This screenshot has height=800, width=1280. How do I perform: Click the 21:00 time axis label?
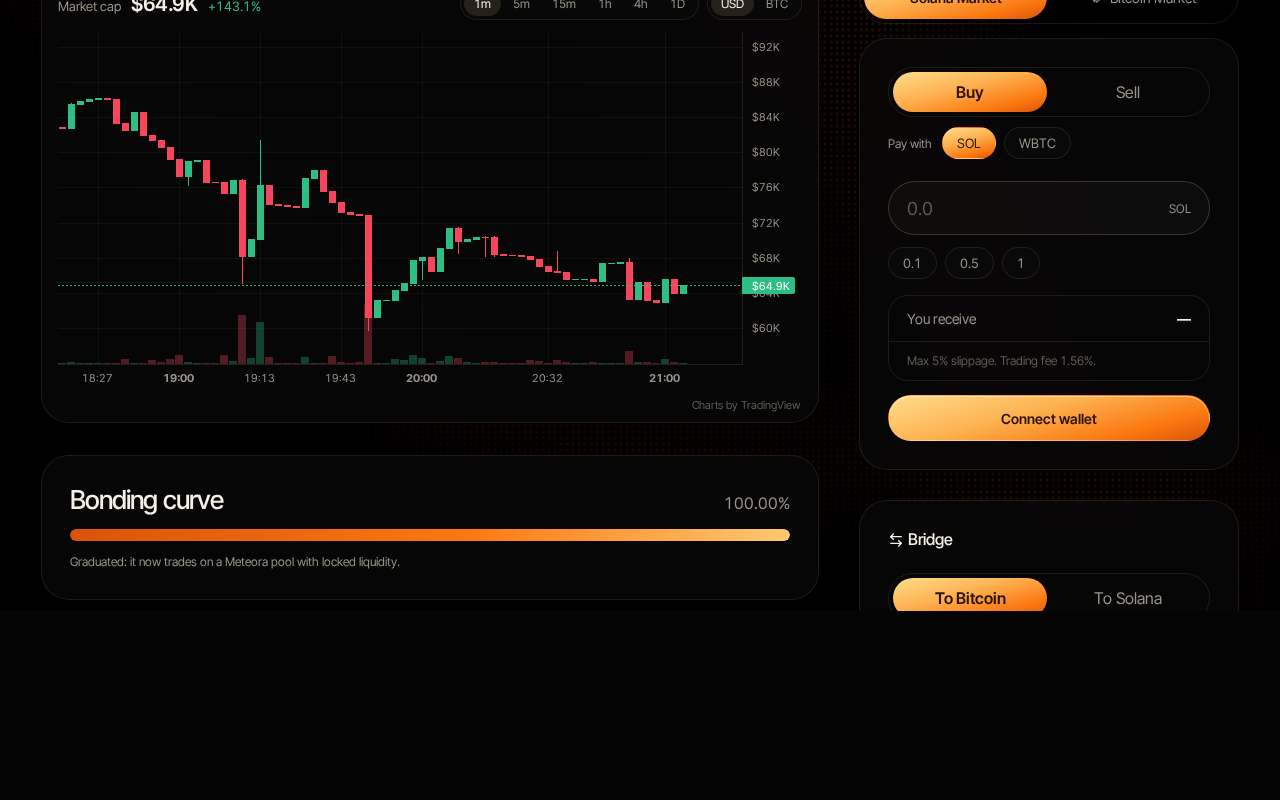664,378
